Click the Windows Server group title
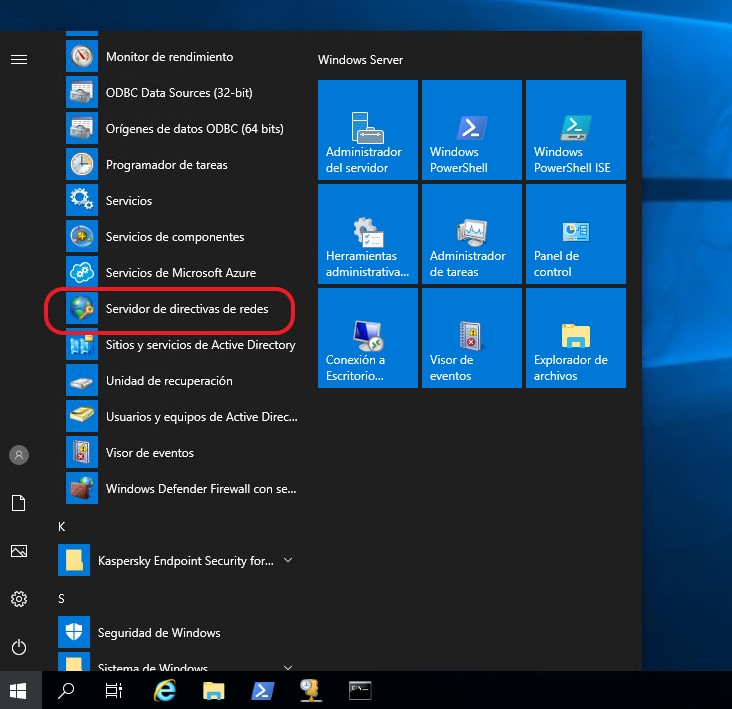 tap(360, 60)
